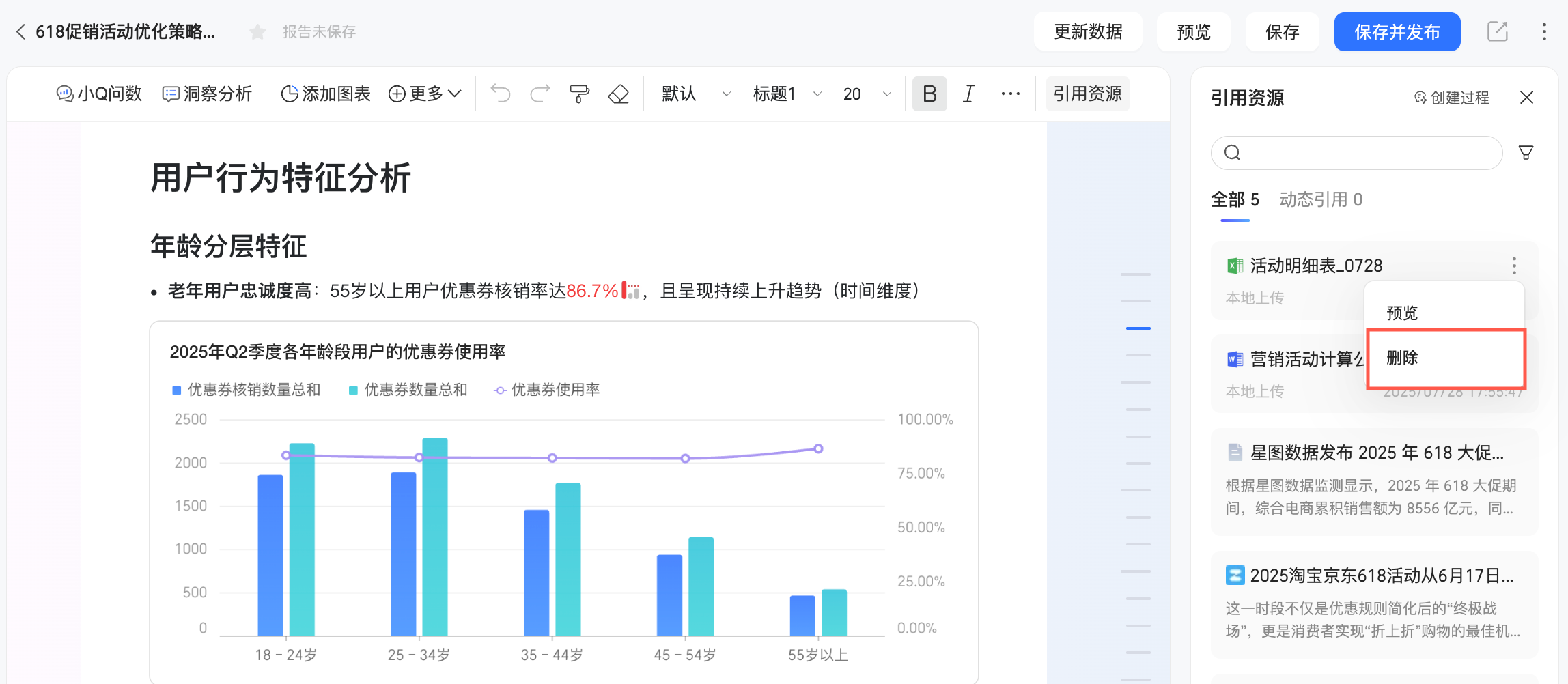Open the font size 20 dropdown
Viewport: 1568px width, 684px height.
(x=867, y=94)
